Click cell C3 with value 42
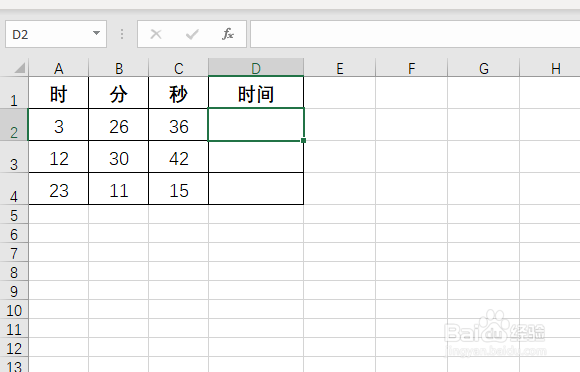 pyautogui.click(x=178, y=157)
